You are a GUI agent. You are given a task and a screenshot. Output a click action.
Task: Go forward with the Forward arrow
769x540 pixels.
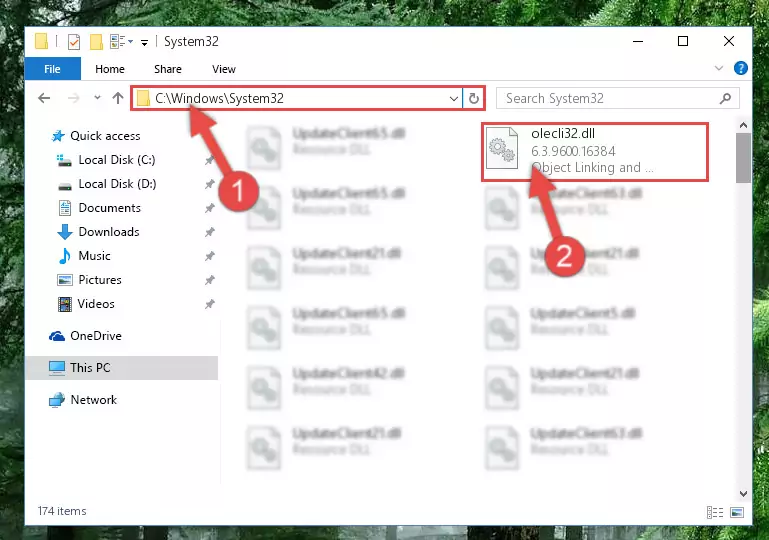(x=74, y=98)
